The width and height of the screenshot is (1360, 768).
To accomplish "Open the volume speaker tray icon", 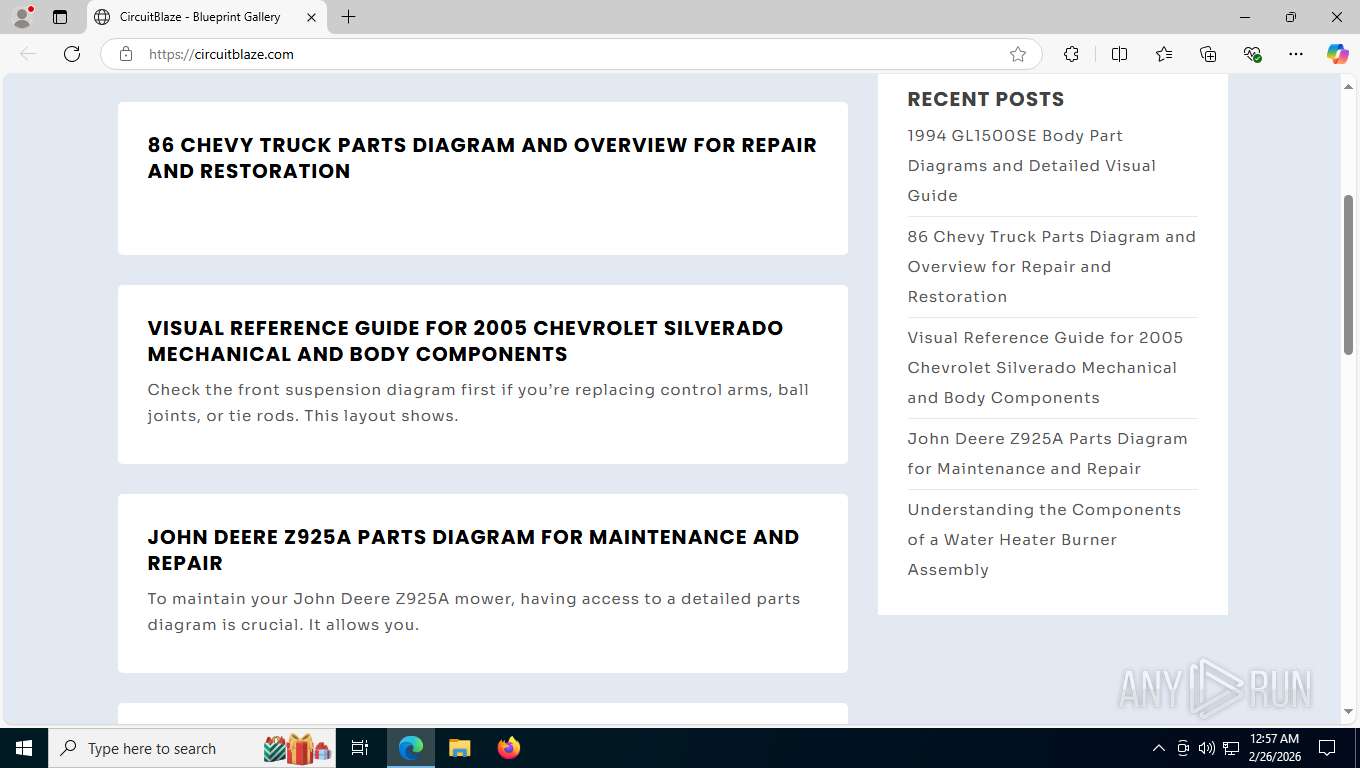I will point(1206,748).
